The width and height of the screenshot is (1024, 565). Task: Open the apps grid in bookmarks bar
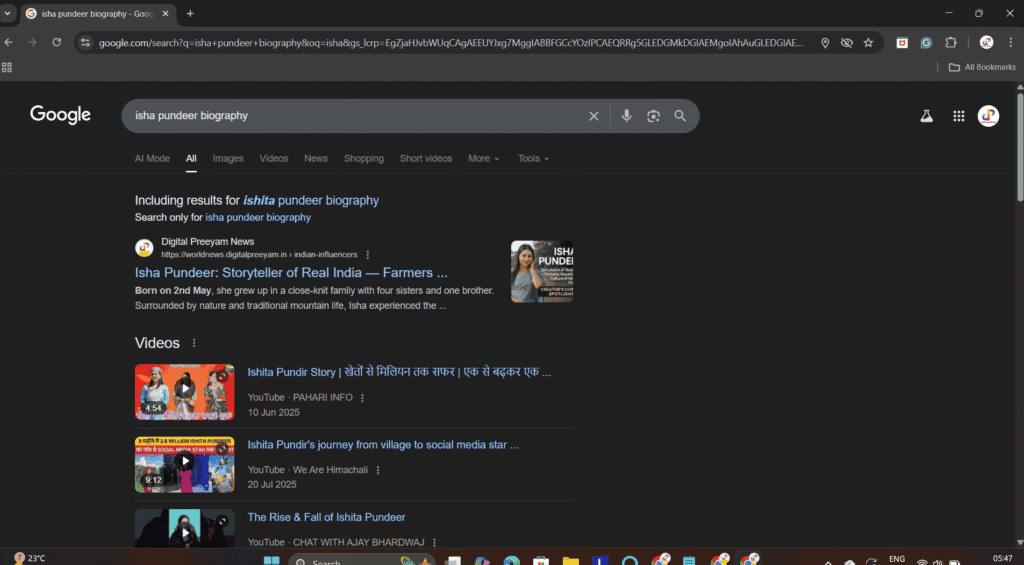point(7,67)
